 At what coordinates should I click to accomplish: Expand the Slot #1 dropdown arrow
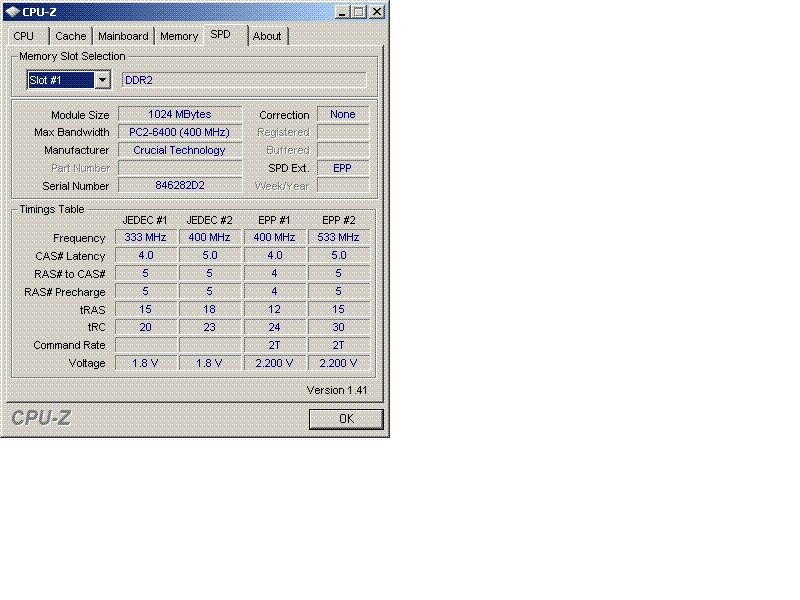coord(103,80)
